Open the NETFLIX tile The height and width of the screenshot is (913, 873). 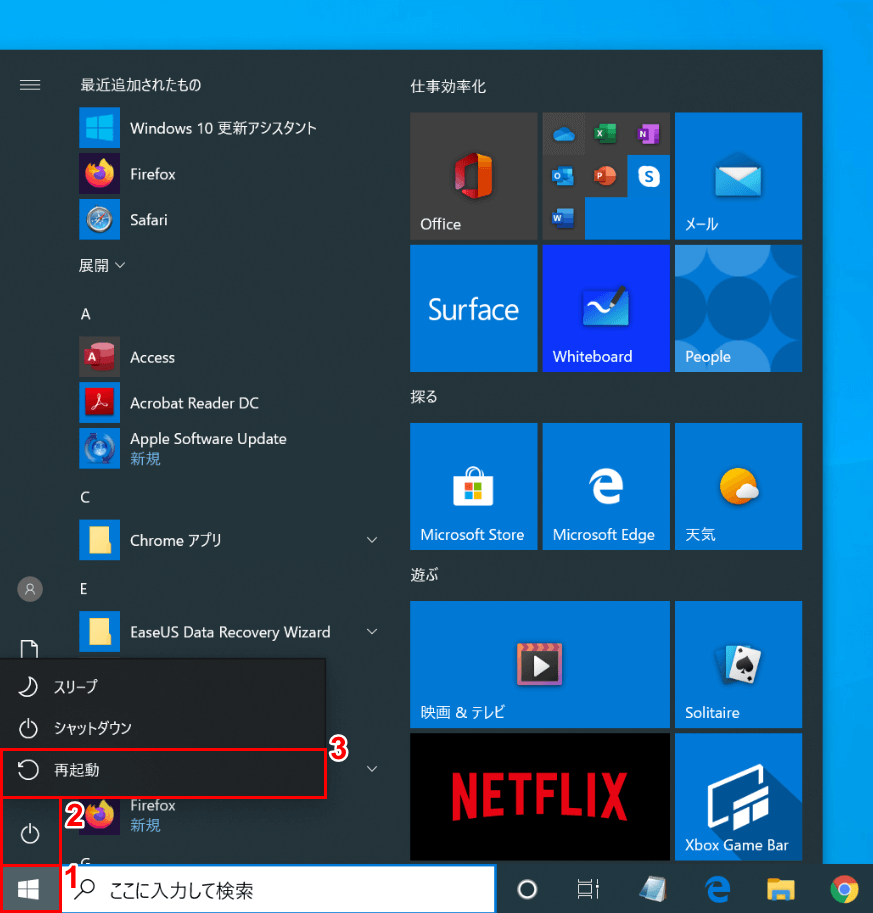[x=540, y=797]
